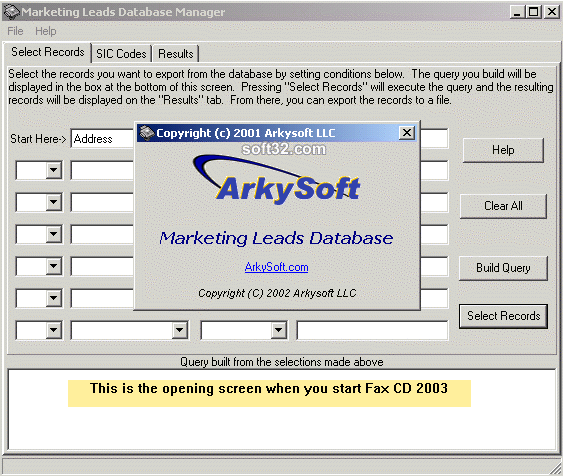The image size is (563, 476).
Task: Switch to the SIC Codes tab
Action: 121,54
